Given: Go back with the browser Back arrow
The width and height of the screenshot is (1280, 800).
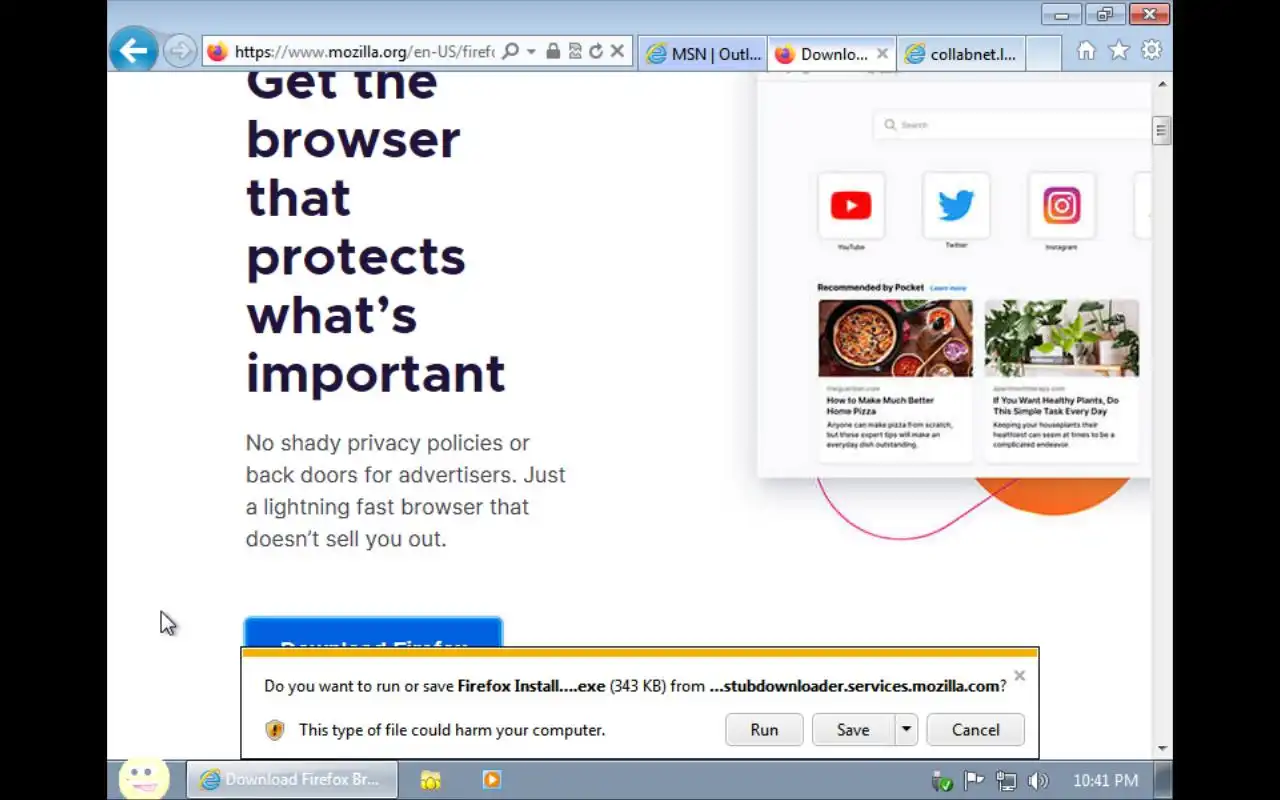Looking at the screenshot, I should click(x=133, y=50).
